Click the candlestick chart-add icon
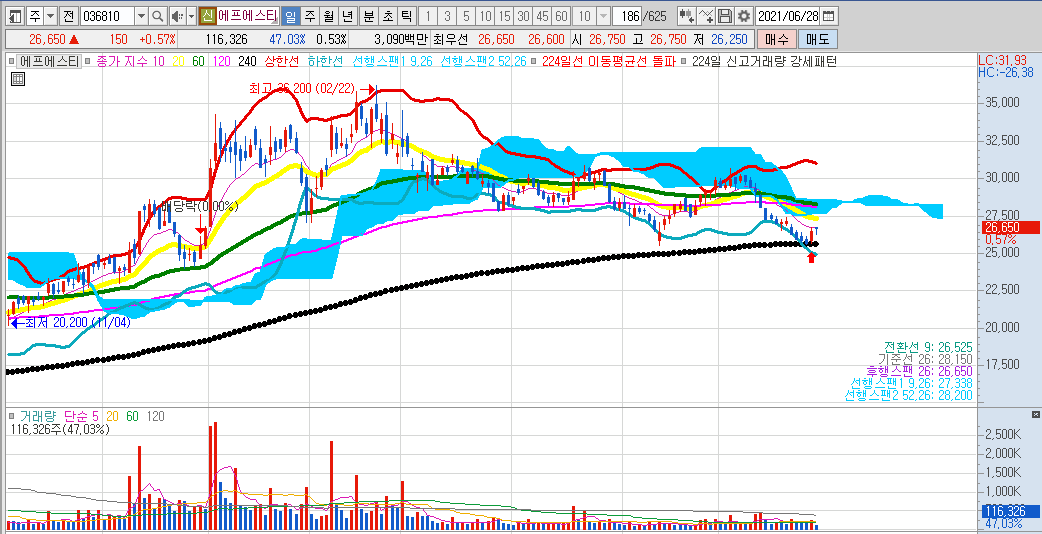This screenshot has width=1042, height=534. tap(687, 16)
